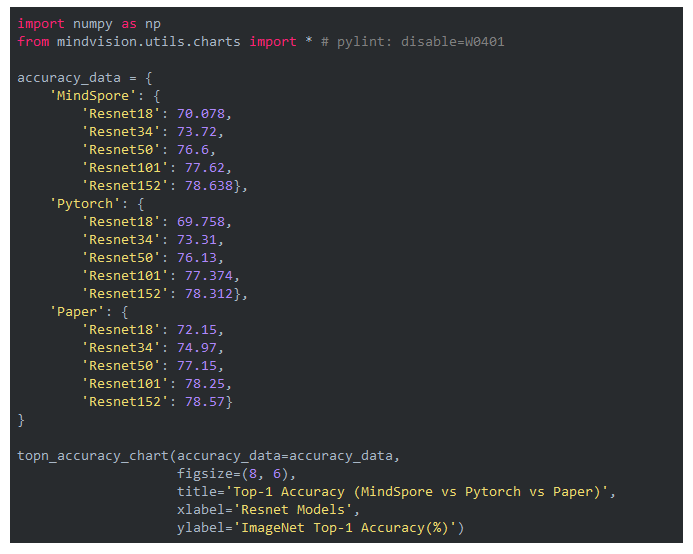
Task: Click the 'MindSpore' dictionary key
Action: [92, 95]
